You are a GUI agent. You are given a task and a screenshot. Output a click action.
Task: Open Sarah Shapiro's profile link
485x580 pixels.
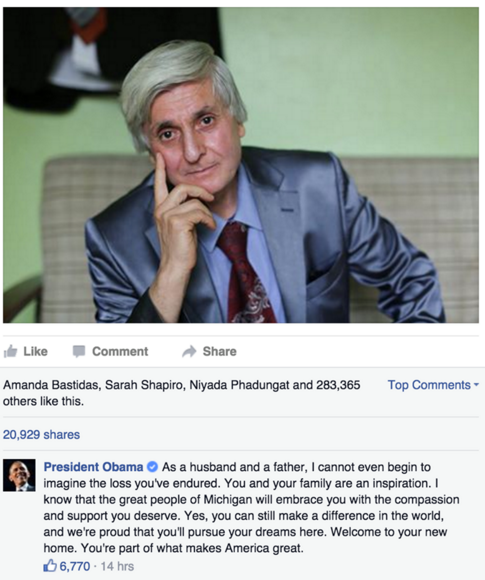coord(144,385)
